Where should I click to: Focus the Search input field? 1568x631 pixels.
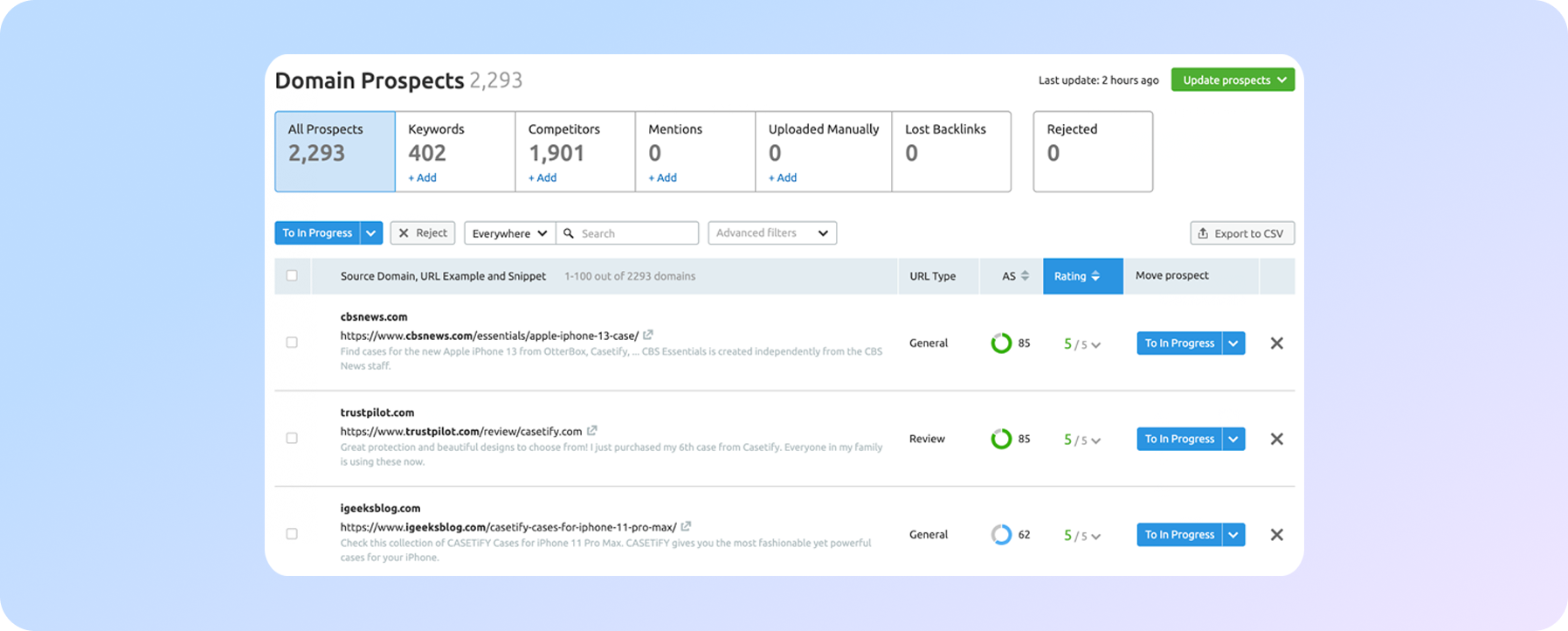point(636,233)
